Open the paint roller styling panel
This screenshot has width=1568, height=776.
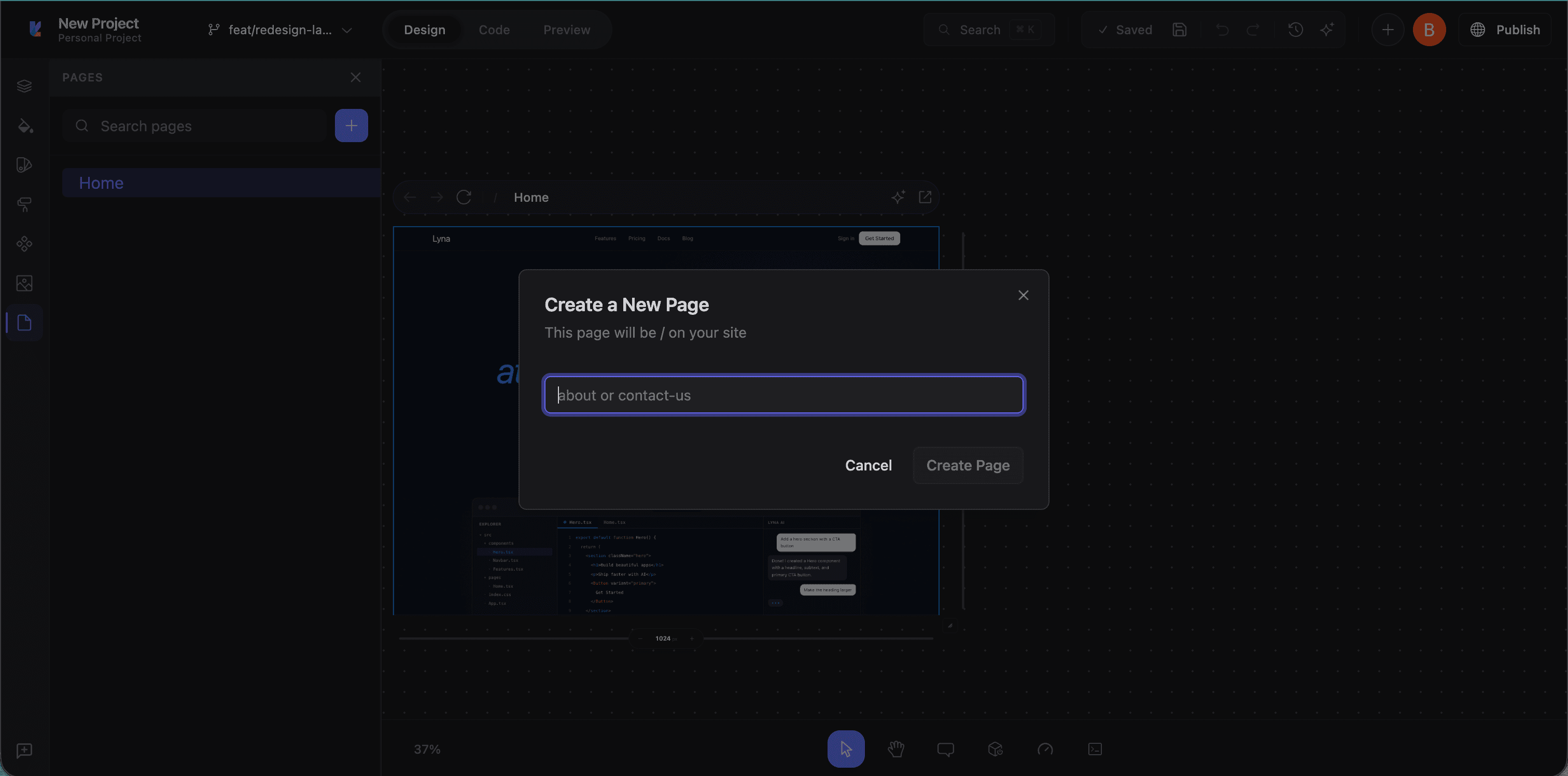click(x=24, y=204)
